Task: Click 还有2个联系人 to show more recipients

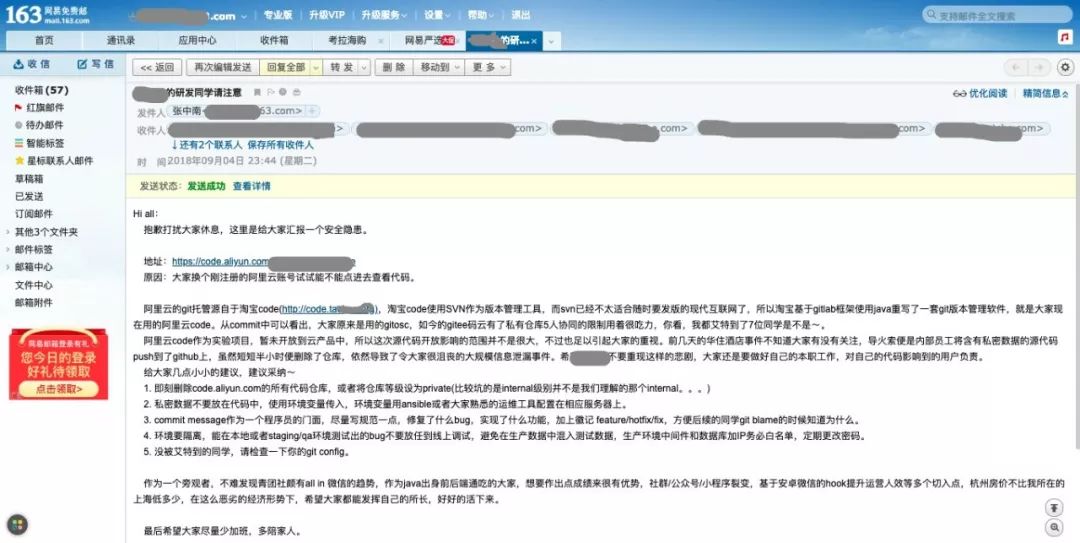Action: (207, 145)
